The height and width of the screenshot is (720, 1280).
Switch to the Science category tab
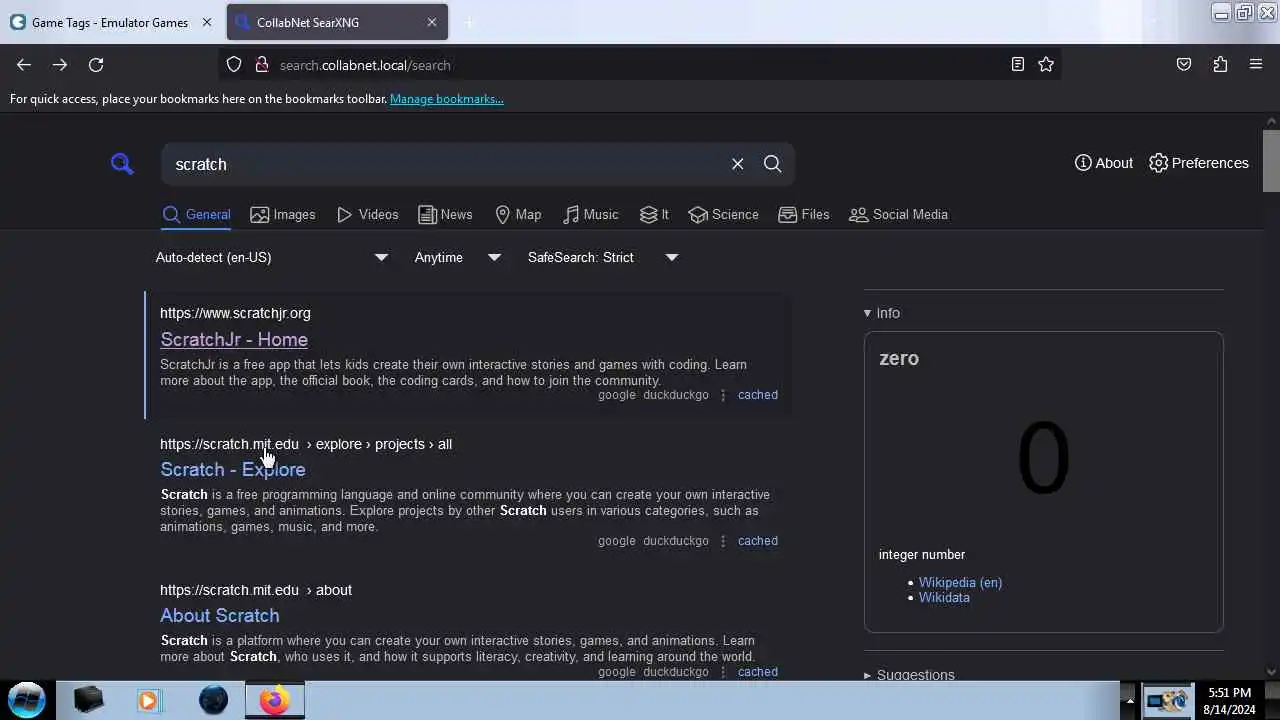(723, 214)
